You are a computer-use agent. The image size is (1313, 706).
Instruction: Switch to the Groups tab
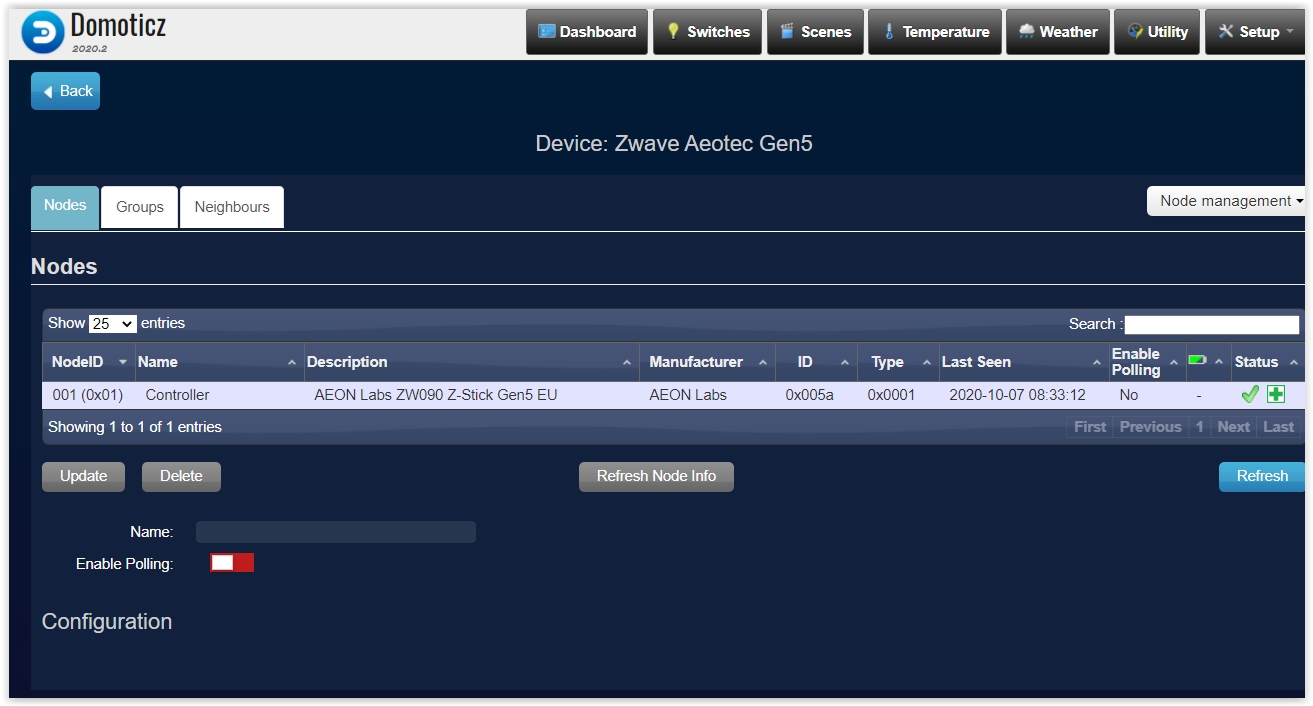click(140, 207)
